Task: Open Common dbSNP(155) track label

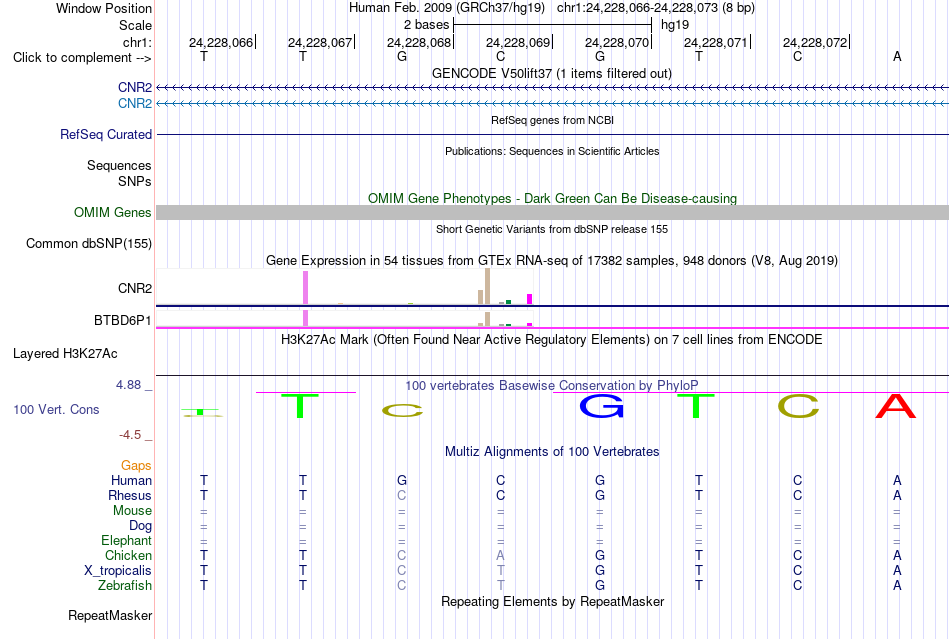Action: 88,243
